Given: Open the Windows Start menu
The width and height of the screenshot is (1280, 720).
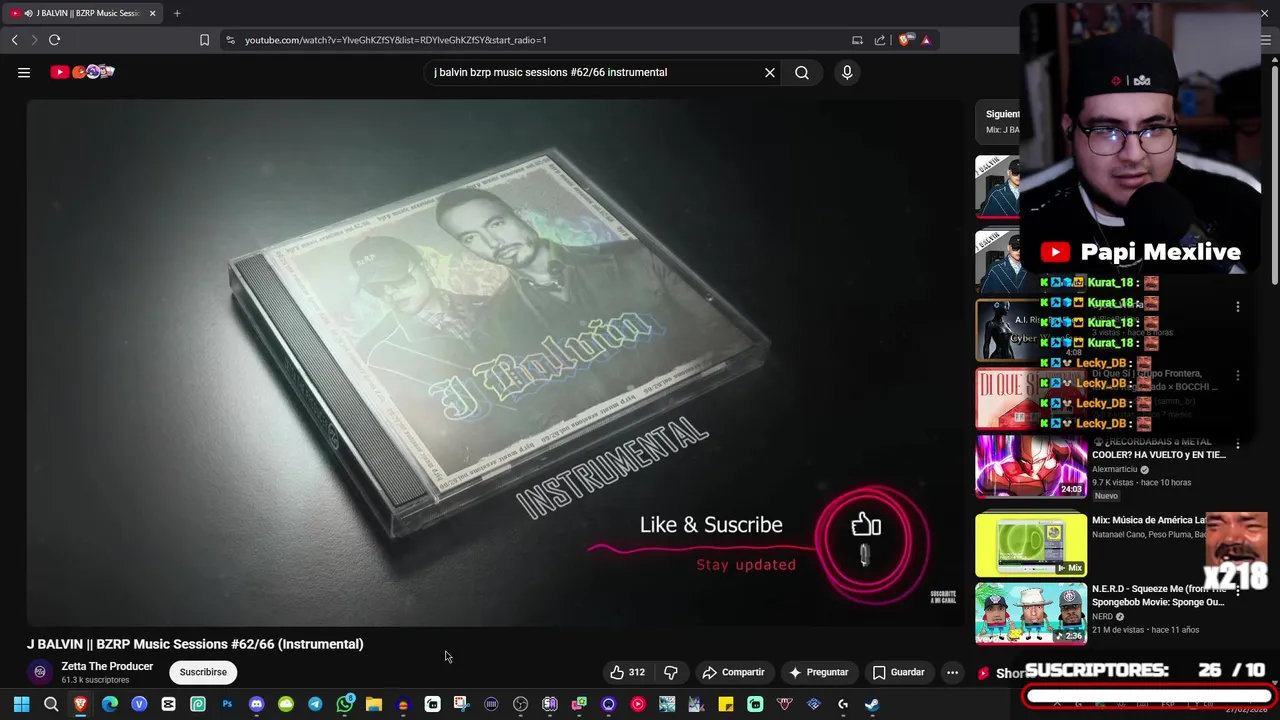Looking at the screenshot, I should point(22,704).
